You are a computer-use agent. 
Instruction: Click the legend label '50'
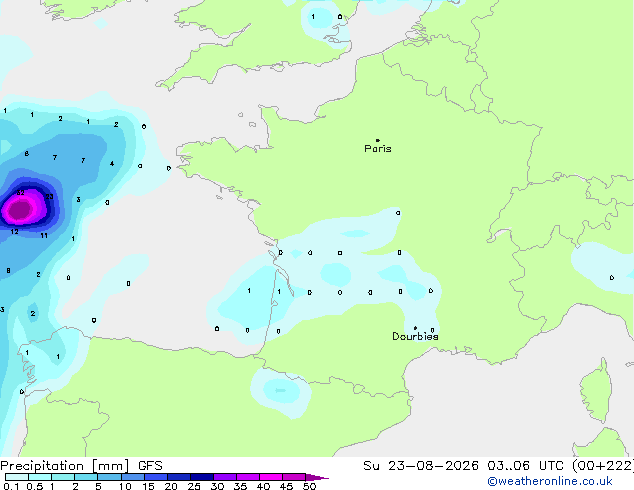click(x=310, y=486)
